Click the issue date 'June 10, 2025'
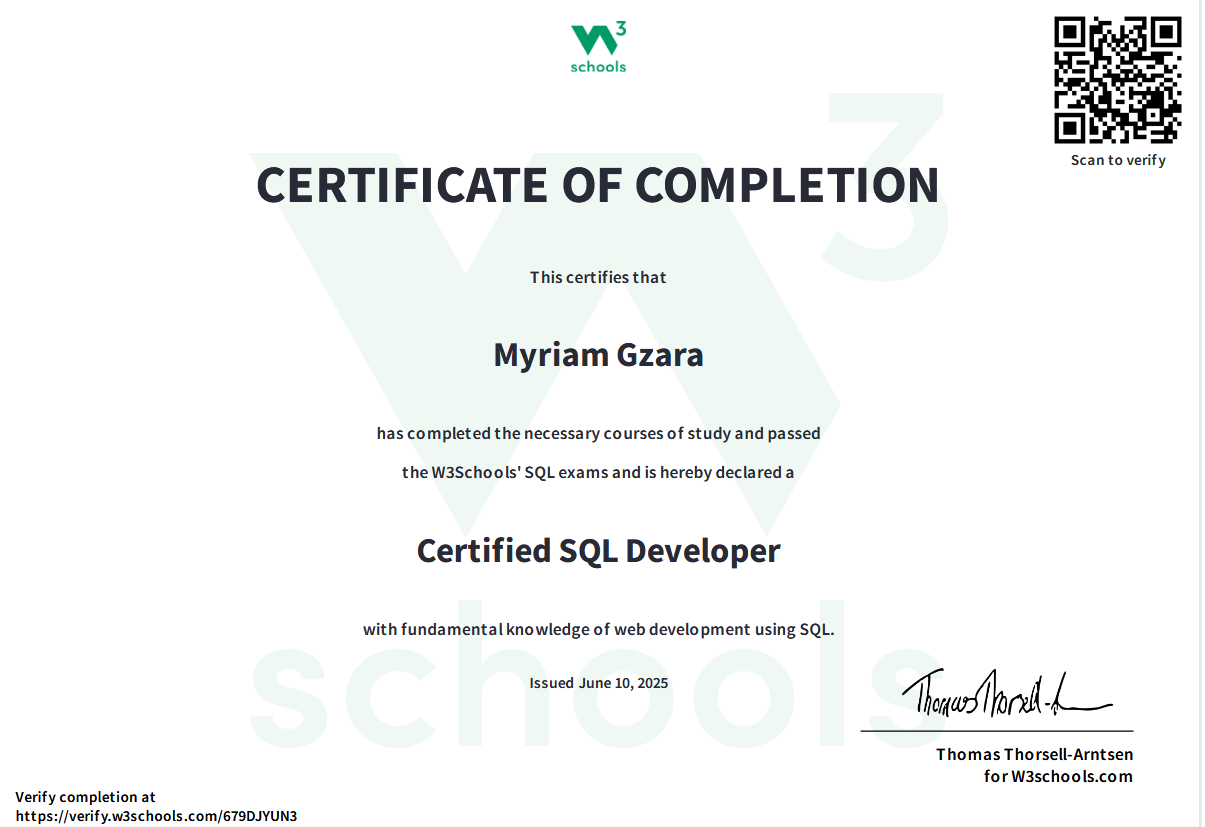The height and width of the screenshot is (827, 1205). pyautogui.click(x=597, y=682)
